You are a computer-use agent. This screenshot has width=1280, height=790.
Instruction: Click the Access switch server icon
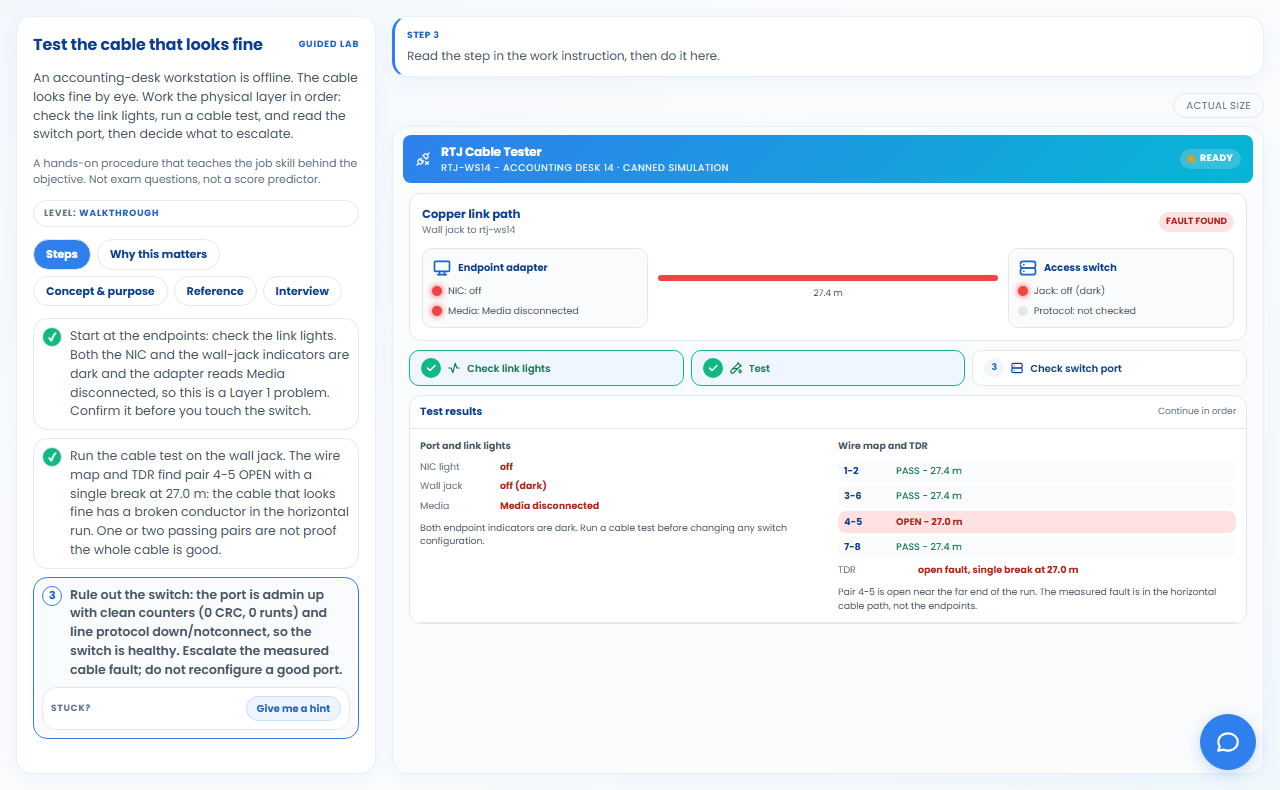[x=1027, y=268]
